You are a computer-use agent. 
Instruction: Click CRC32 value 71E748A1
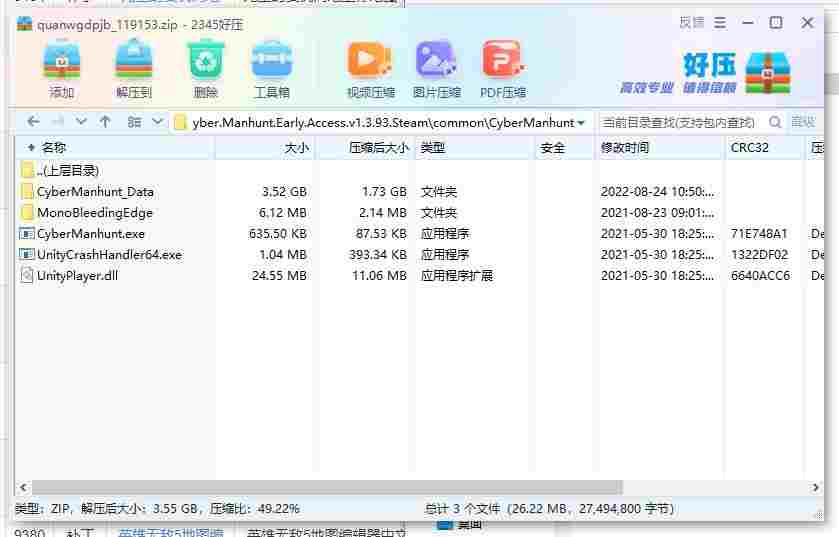click(x=759, y=234)
